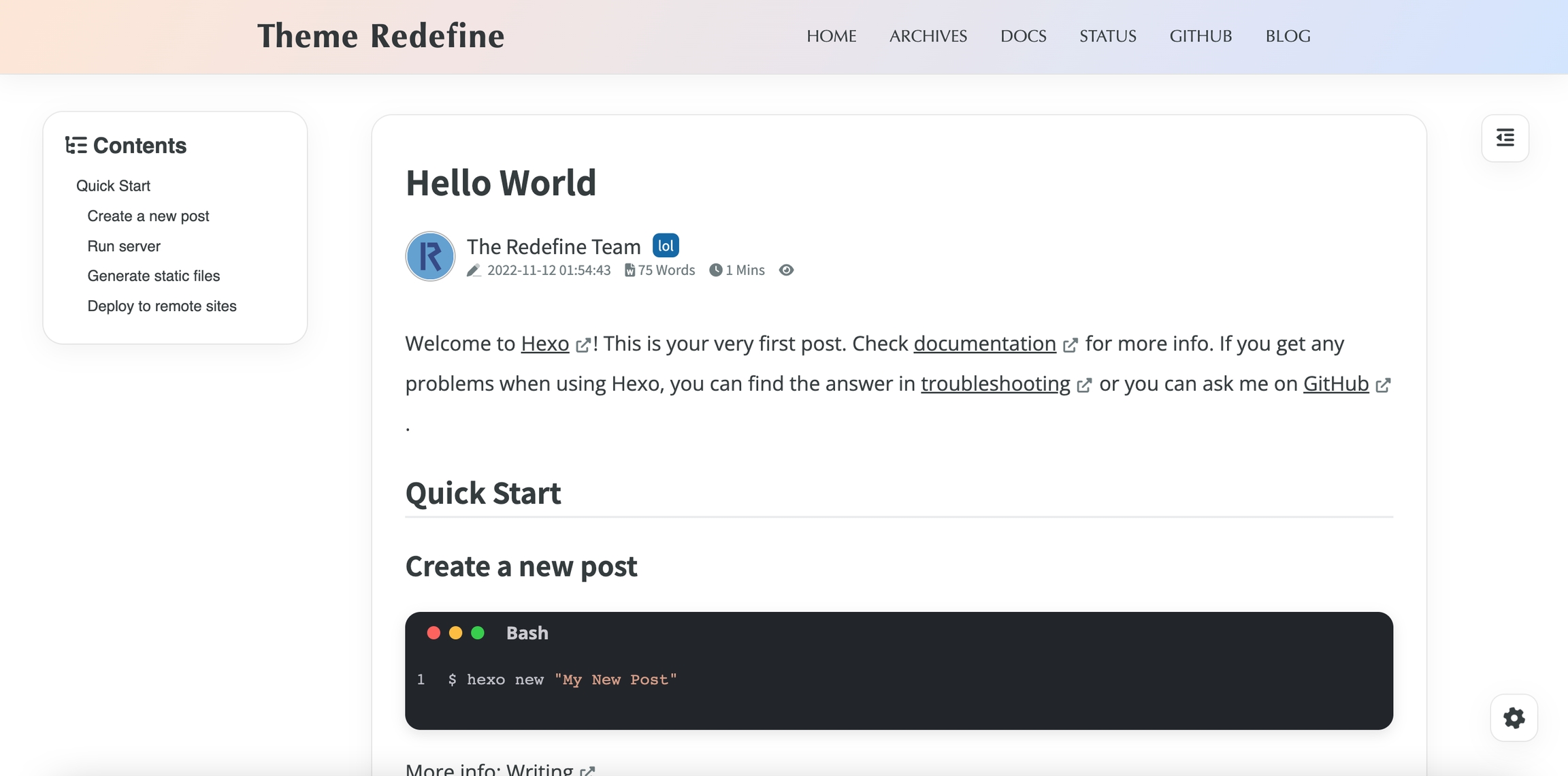
Task: Jump to Quick Start in Contents
Action: [x=113, y=186]
